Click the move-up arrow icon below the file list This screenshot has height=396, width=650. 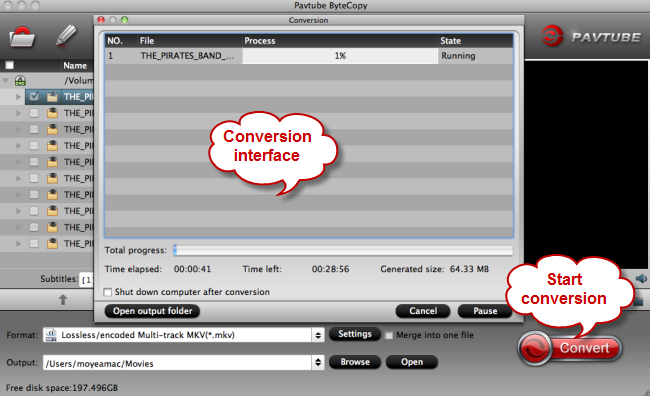point(63,299)
